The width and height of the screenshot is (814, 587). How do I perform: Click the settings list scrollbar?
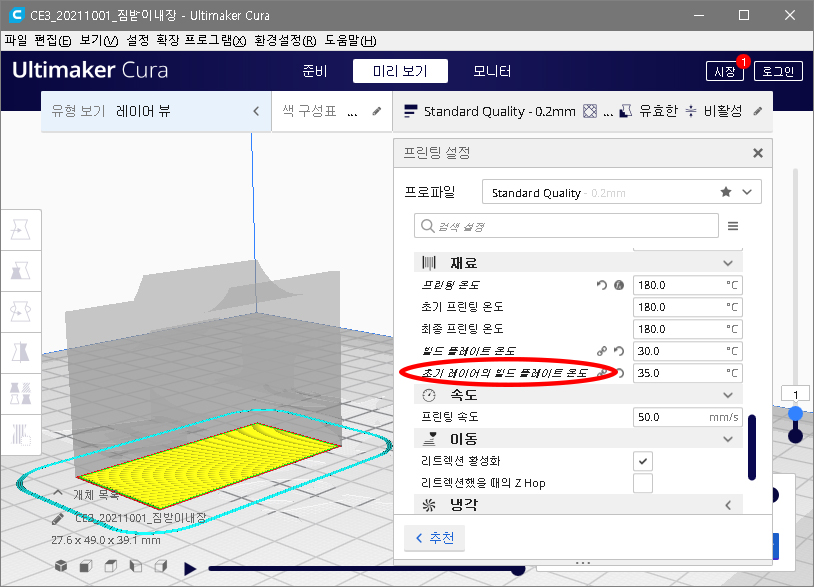pos(752,447)
